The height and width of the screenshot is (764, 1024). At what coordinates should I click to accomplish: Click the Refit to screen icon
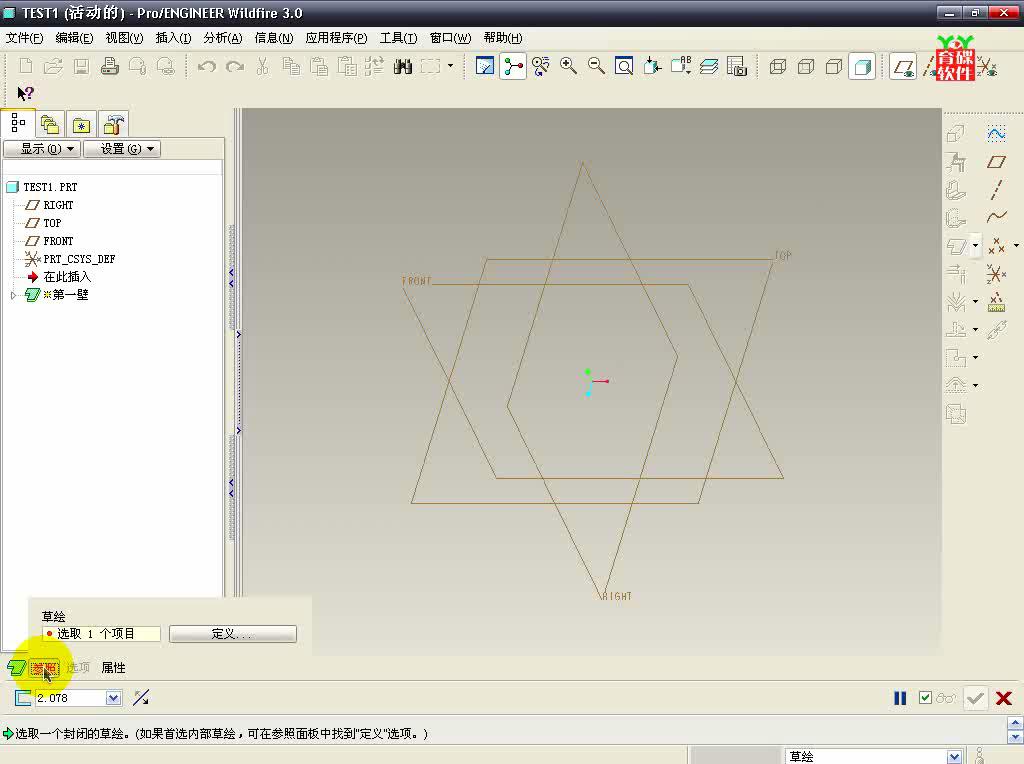pyautogui.click(x=624, y=66)
